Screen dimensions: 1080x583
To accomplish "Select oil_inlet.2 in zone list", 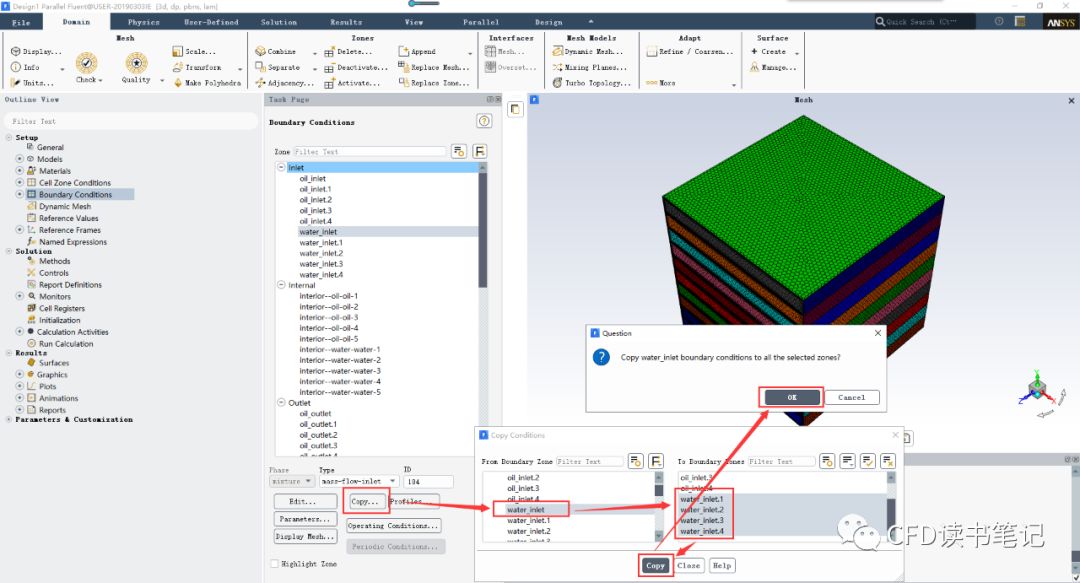I will click(315, 200).
